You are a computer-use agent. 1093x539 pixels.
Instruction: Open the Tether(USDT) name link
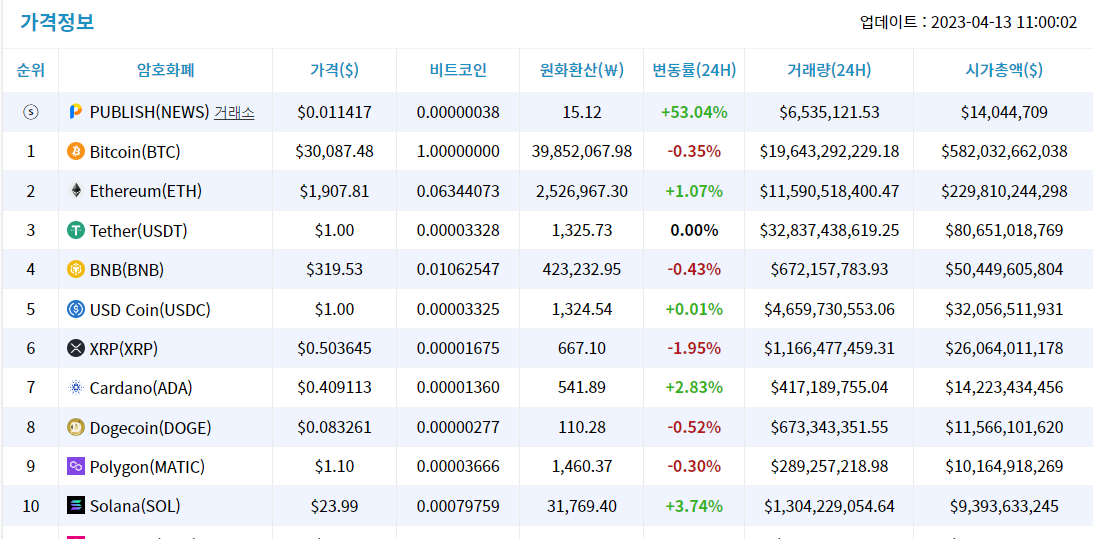coord(139,230)
